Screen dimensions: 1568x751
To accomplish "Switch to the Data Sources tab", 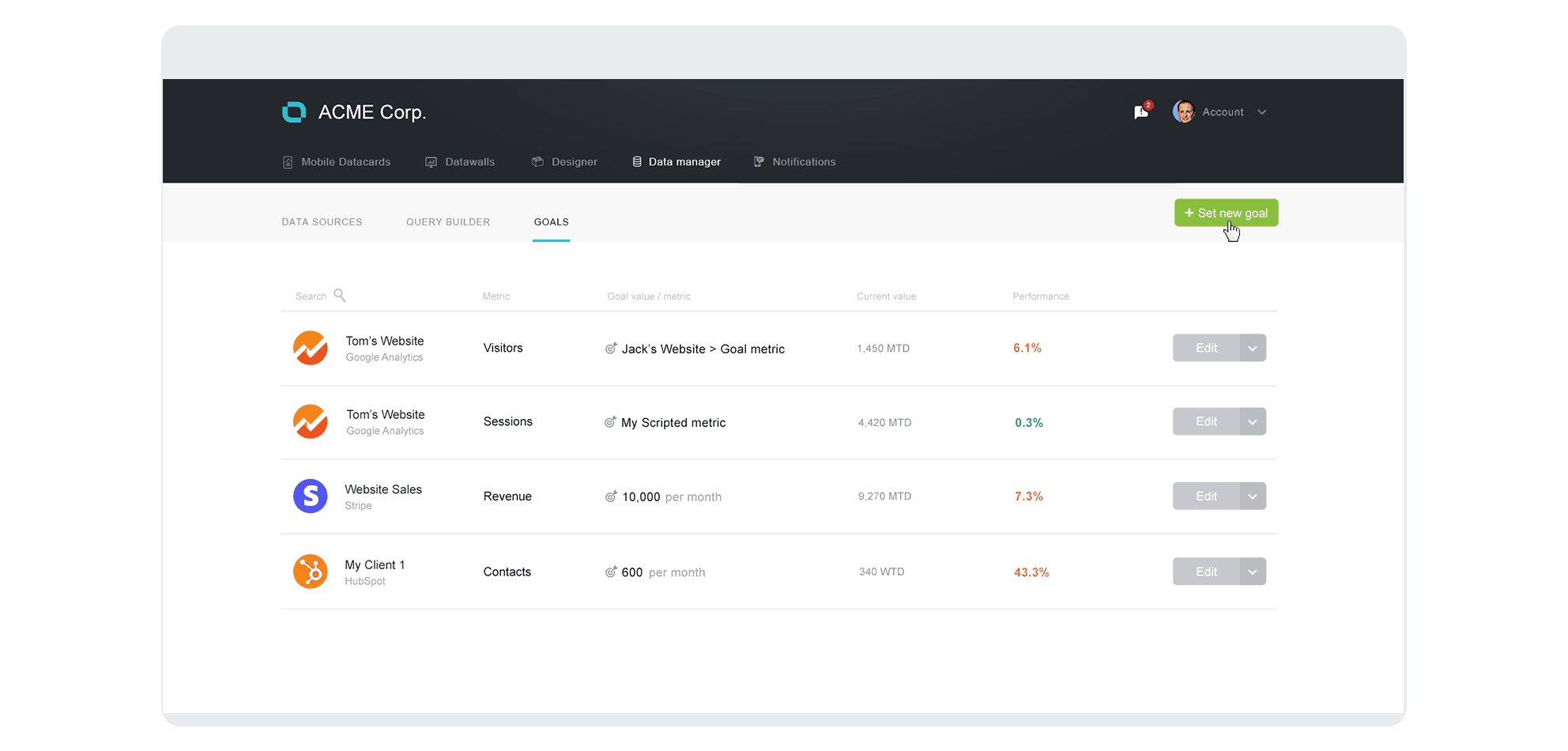I will [322, 222].
